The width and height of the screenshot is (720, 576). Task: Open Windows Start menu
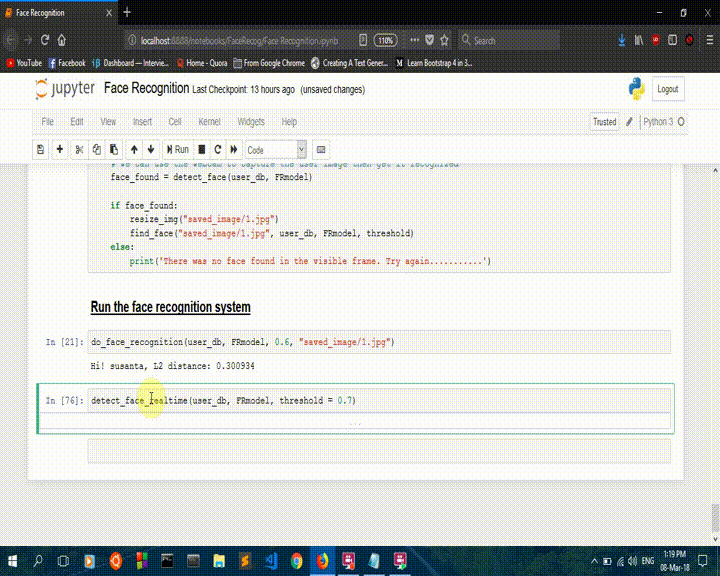pos(12,561)
